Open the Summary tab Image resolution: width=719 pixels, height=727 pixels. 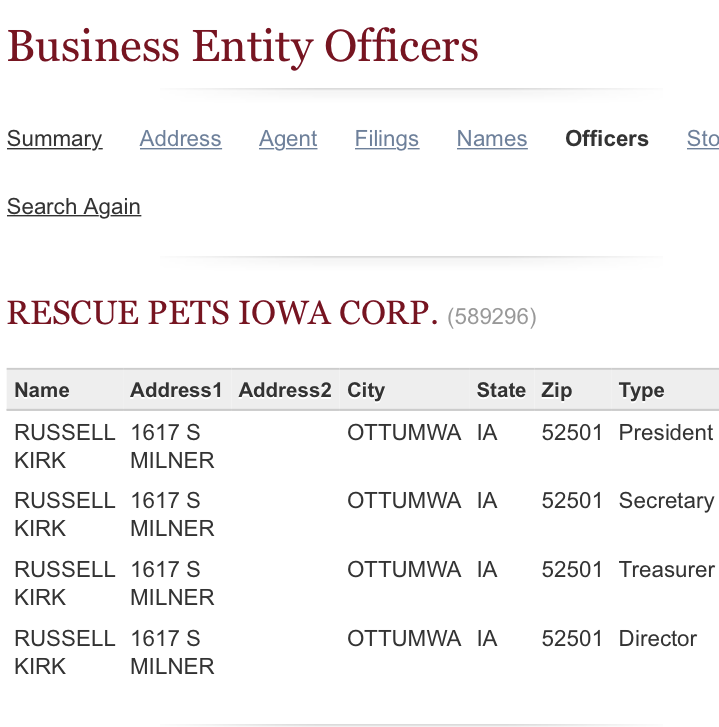(54, 139)
